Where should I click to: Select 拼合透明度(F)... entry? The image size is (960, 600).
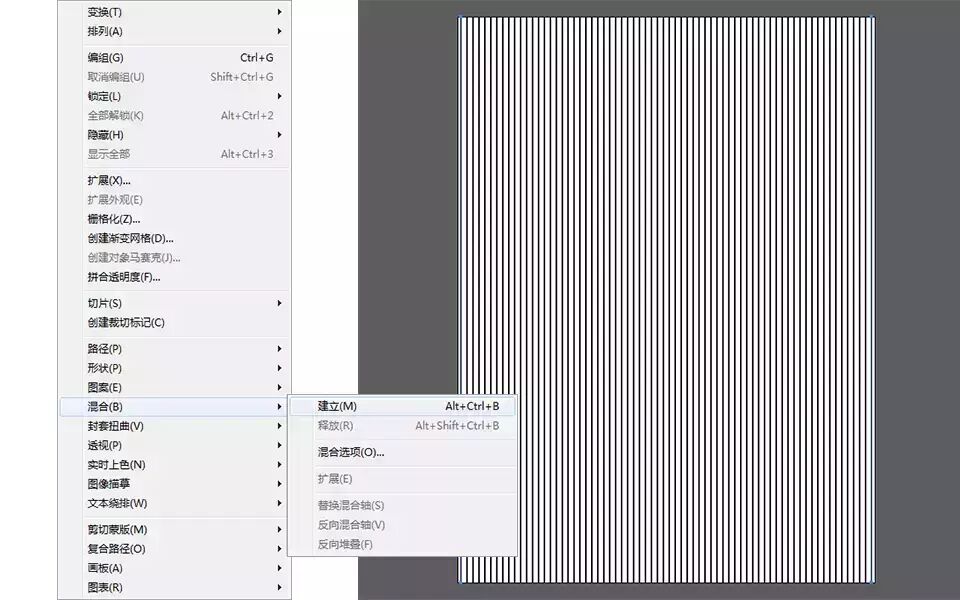(174, 277)
